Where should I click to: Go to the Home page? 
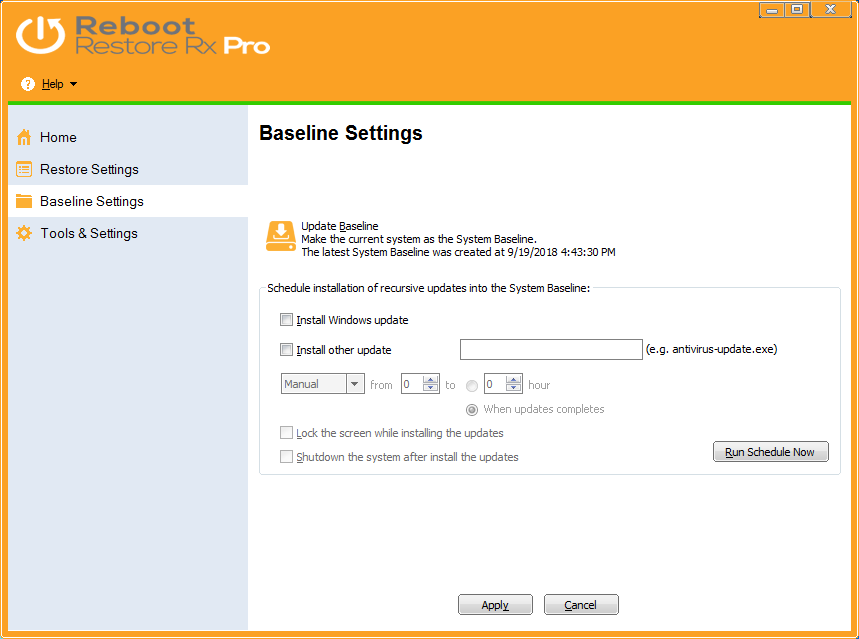click(128, 137)
